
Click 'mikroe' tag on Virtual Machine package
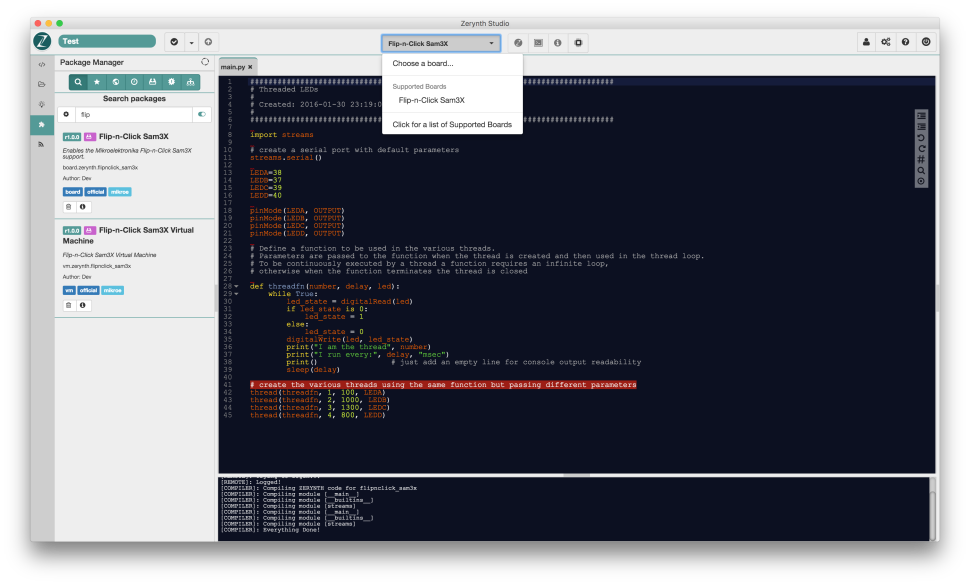click(x=113, y=290)
